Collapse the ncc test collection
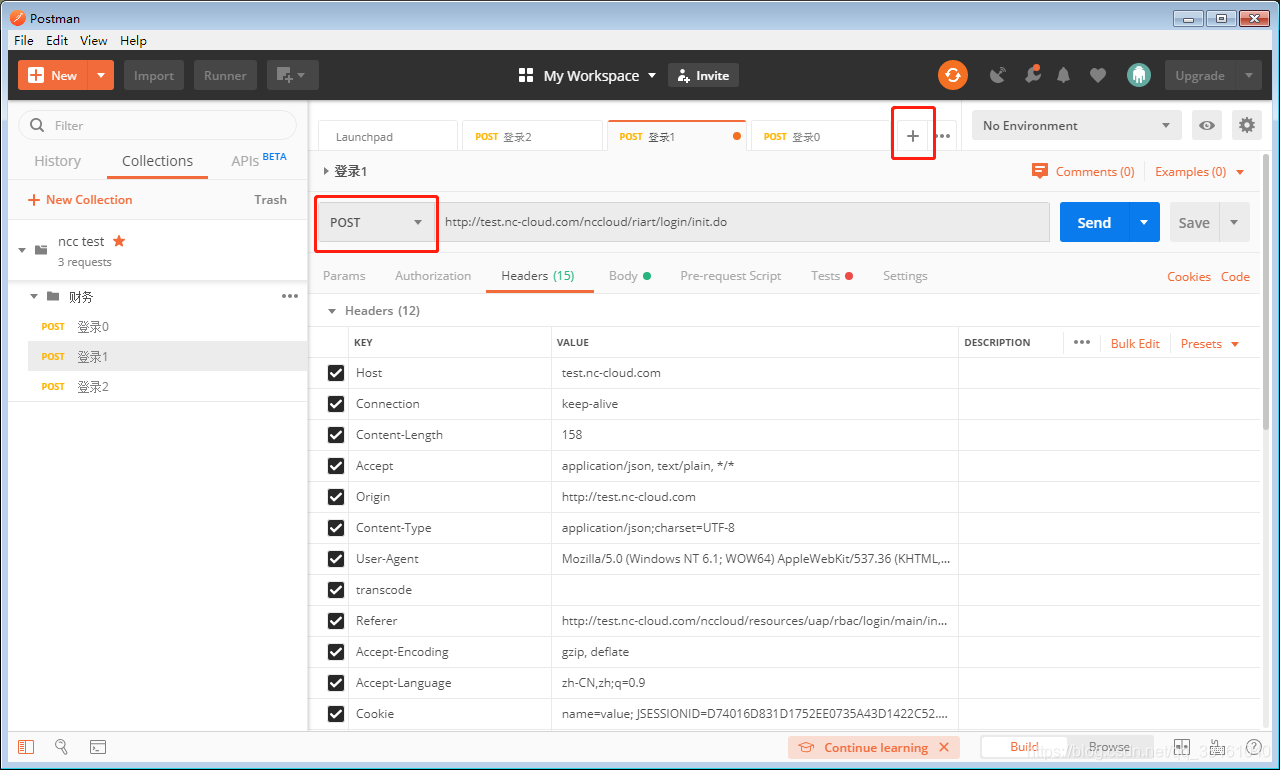 (22, 250)
